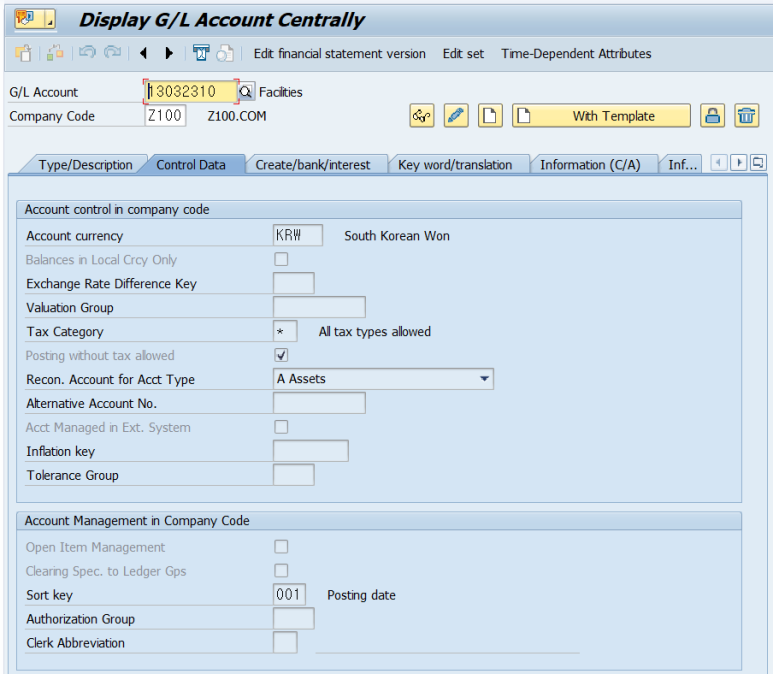Click the G/L Account number field
The height and width of the screenshot is (674, 773).
191,92
